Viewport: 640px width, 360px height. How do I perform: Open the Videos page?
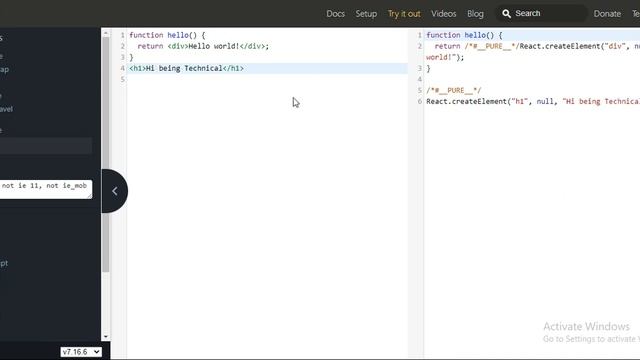coord(443,14)
